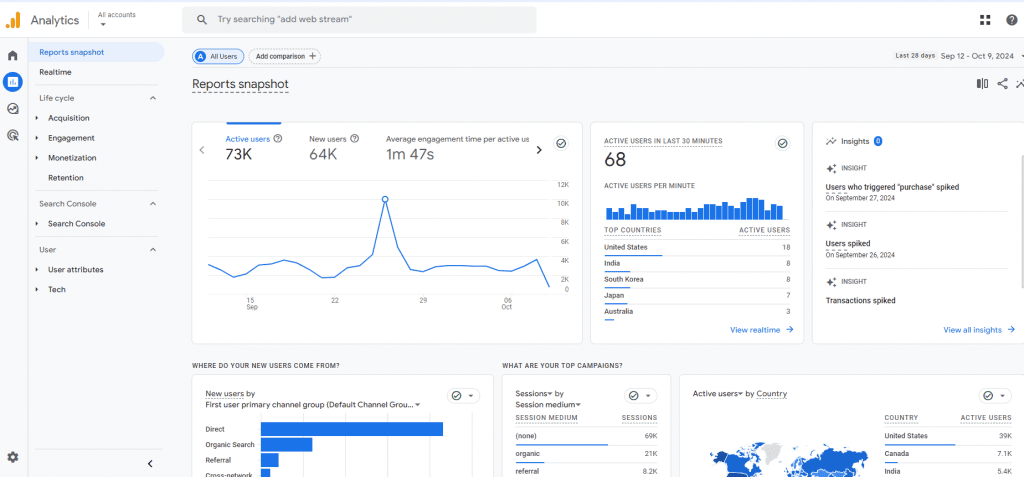Screen dimensions: 1024x477
Task: Toggle the check icon on realtime card
Action: coord(782,143)
